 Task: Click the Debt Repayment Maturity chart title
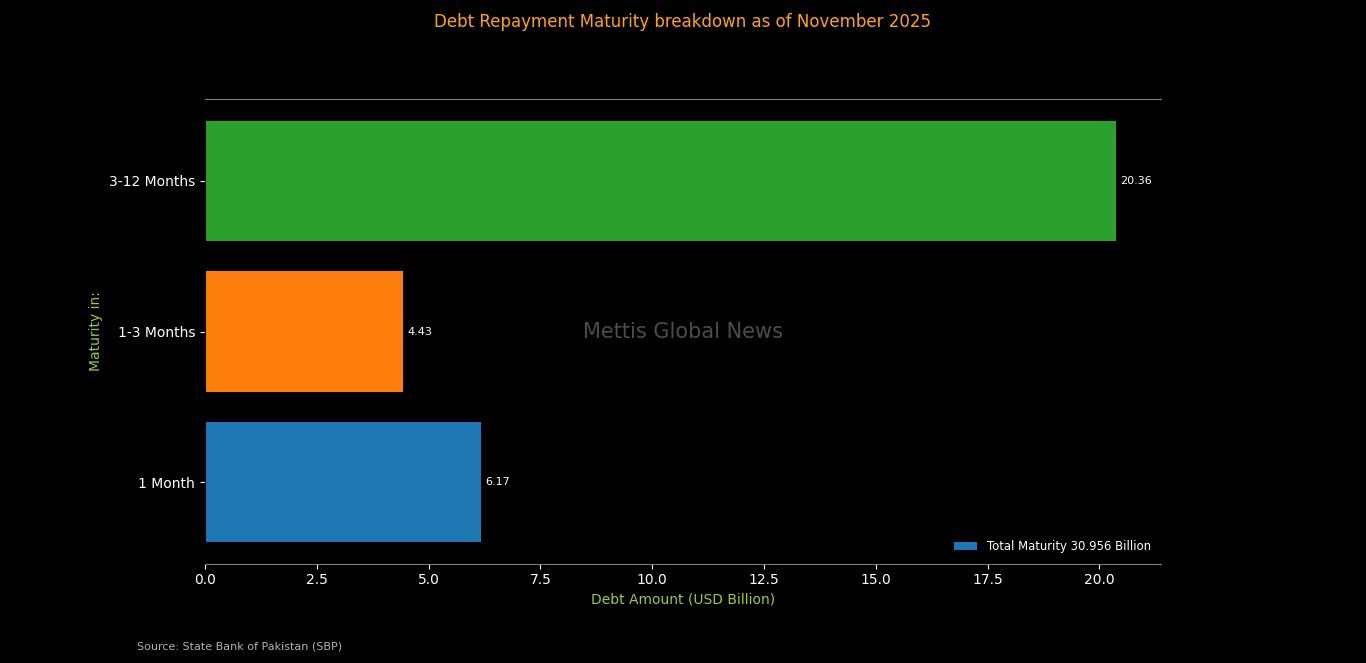click(x=682, y=21)
